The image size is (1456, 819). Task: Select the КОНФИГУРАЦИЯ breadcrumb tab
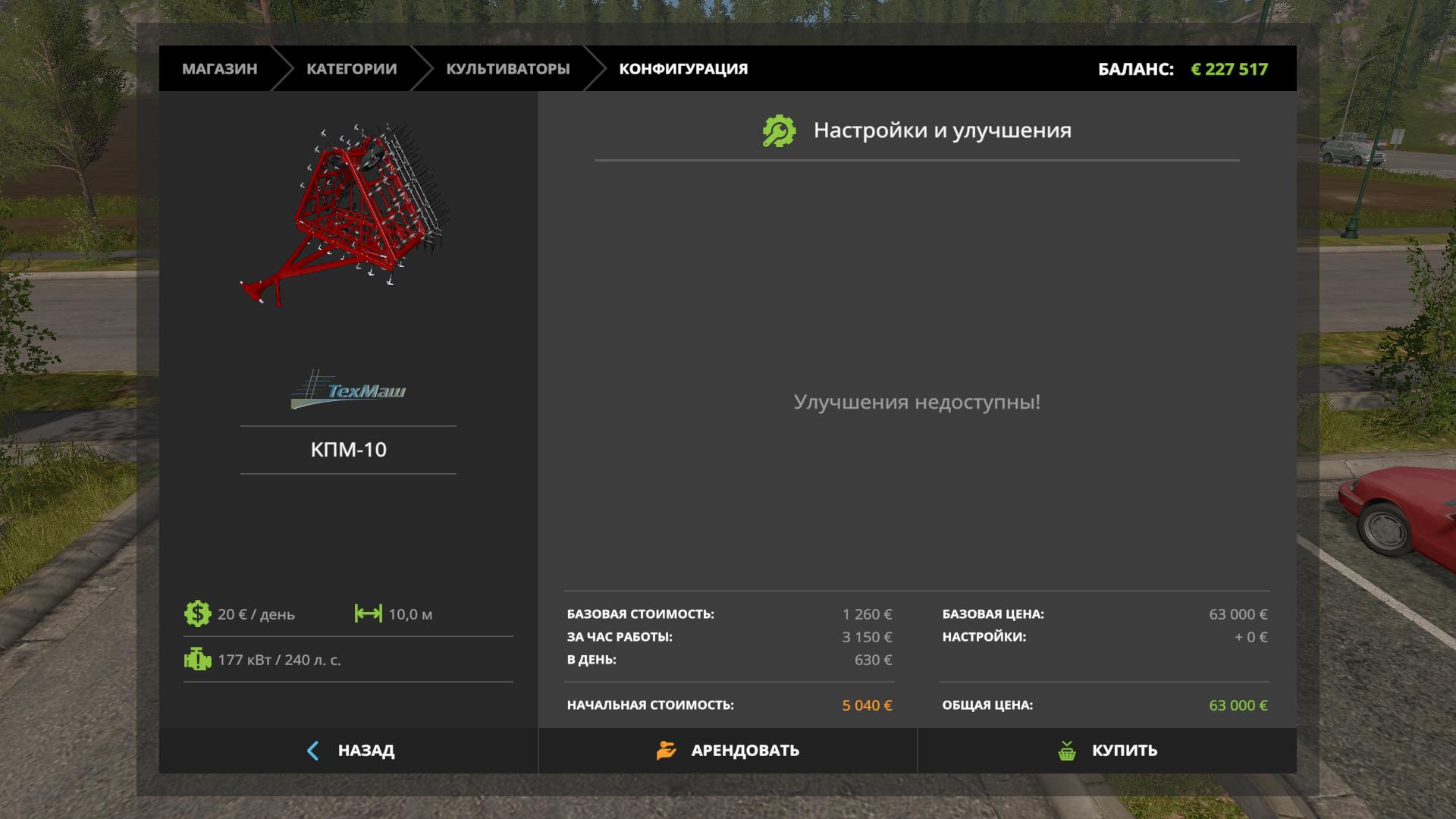pyautogui.click(x=683, y=69)
